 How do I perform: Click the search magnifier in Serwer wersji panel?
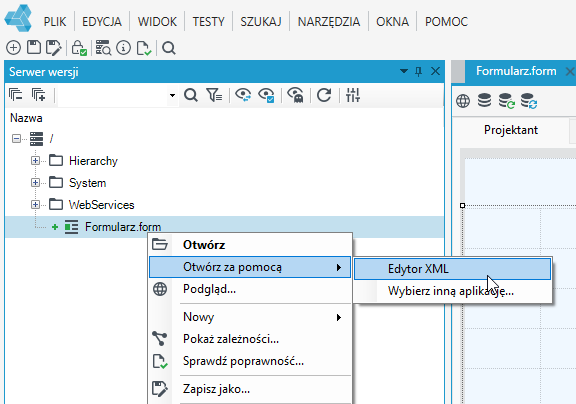(191, 95)
